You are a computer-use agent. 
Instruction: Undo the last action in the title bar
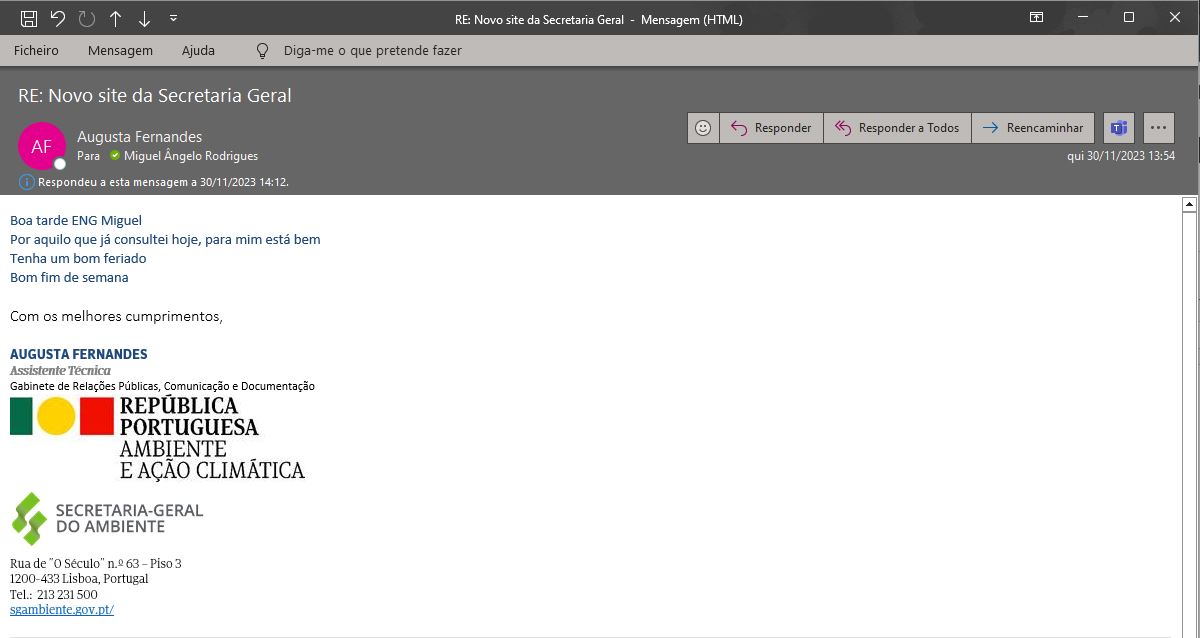(58, 18)
